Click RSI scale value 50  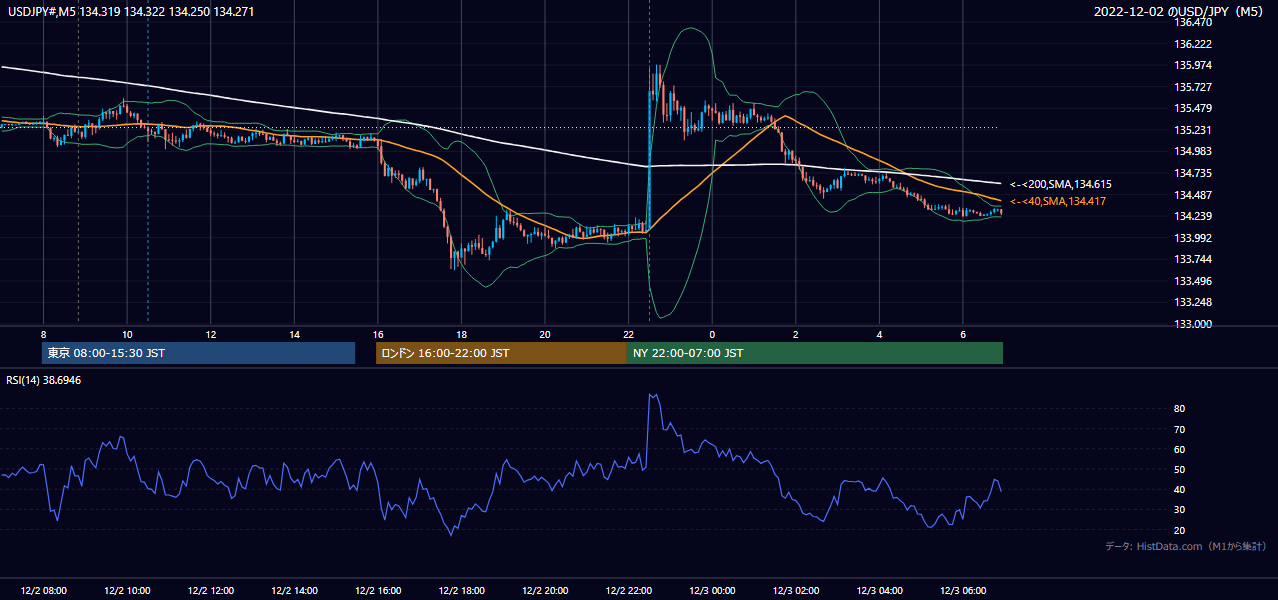1180,469
